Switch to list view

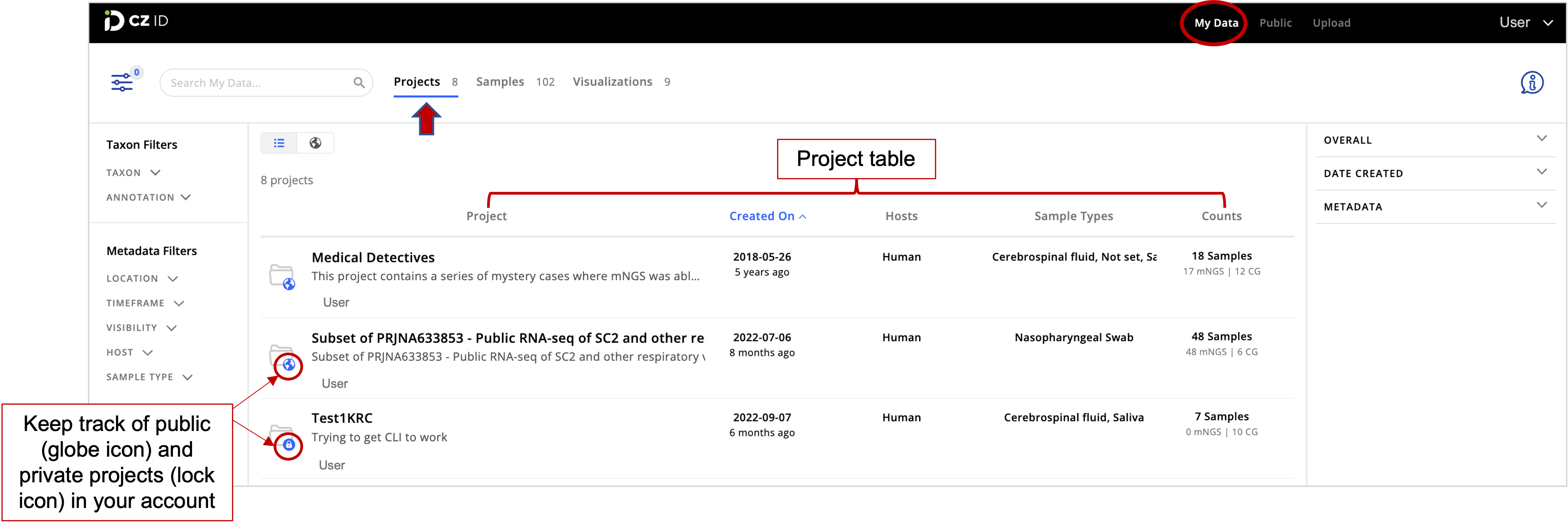pos(279,143)
